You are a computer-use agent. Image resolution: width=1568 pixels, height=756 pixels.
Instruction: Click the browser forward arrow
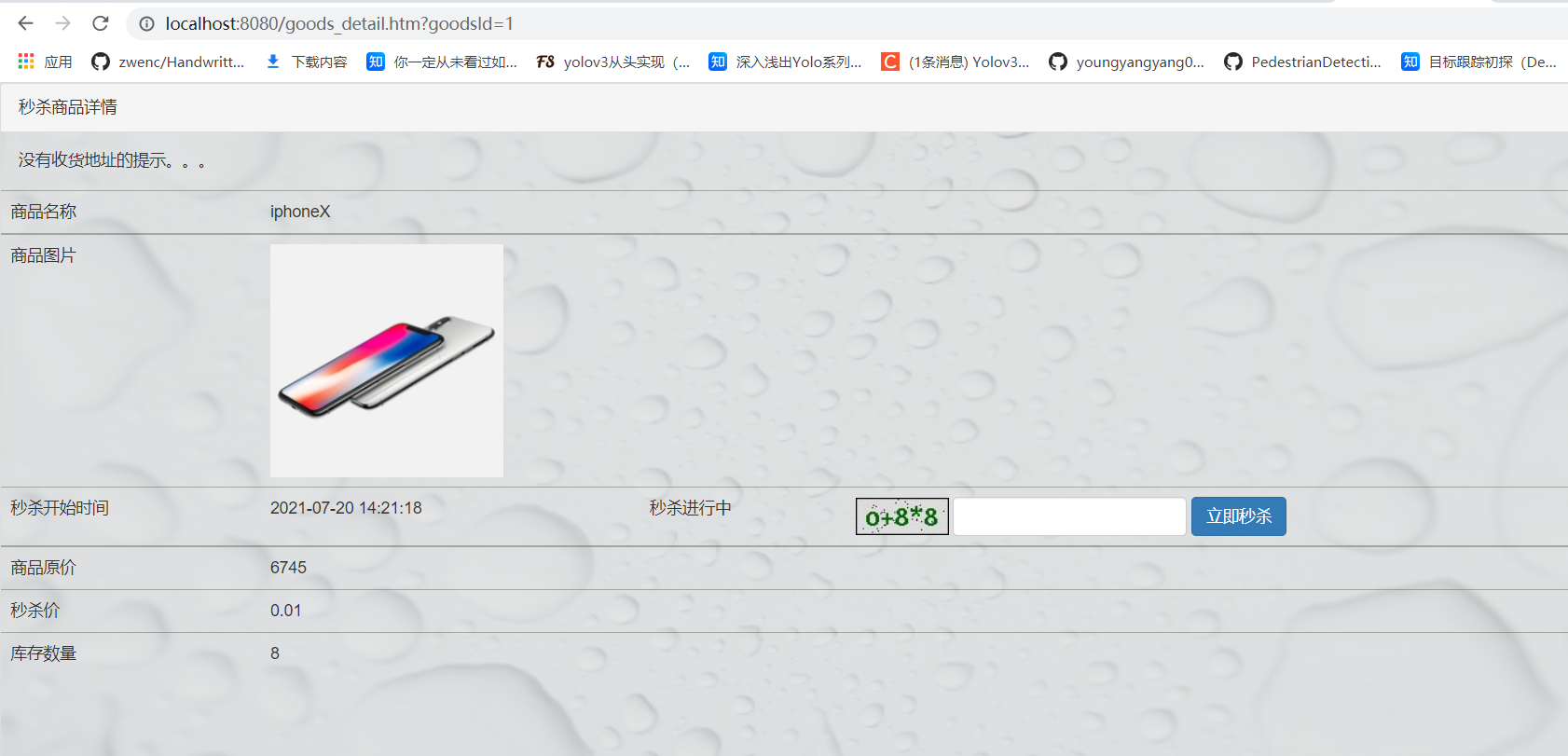[x=62, y=23]
